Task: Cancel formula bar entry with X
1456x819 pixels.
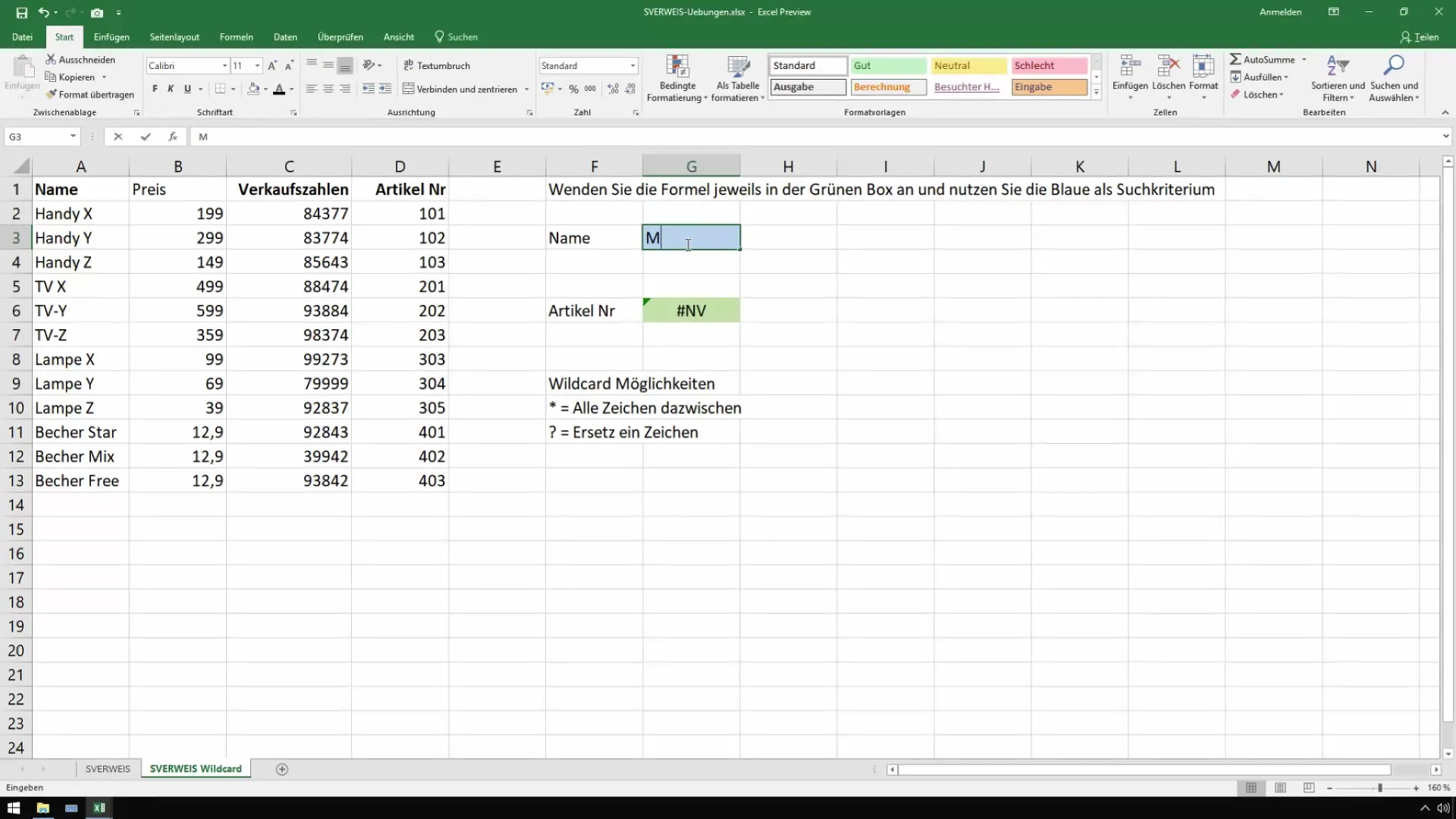Action: 118,136
